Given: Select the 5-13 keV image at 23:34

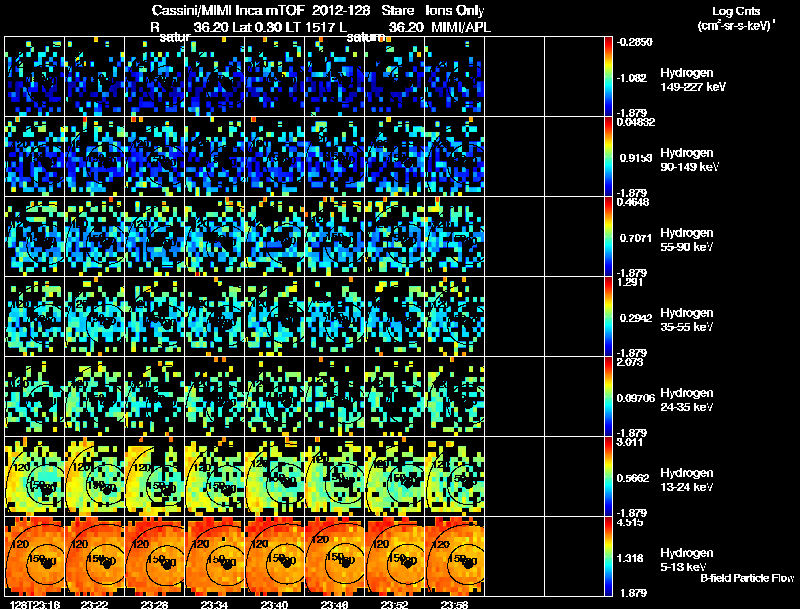Looking at the screenshot, I should tap(215, 556).
